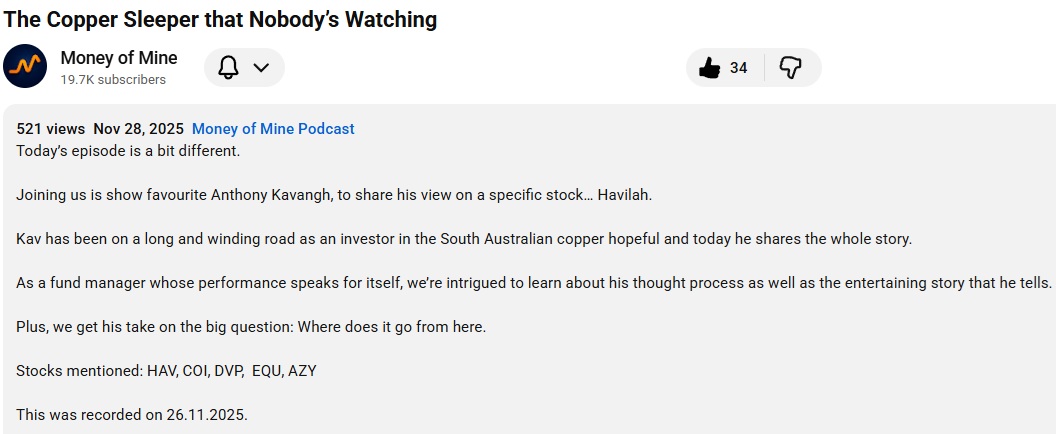Open the Money of Mine Podcast link
This screenshot has width=1056, height=434.
coord(273,129)
